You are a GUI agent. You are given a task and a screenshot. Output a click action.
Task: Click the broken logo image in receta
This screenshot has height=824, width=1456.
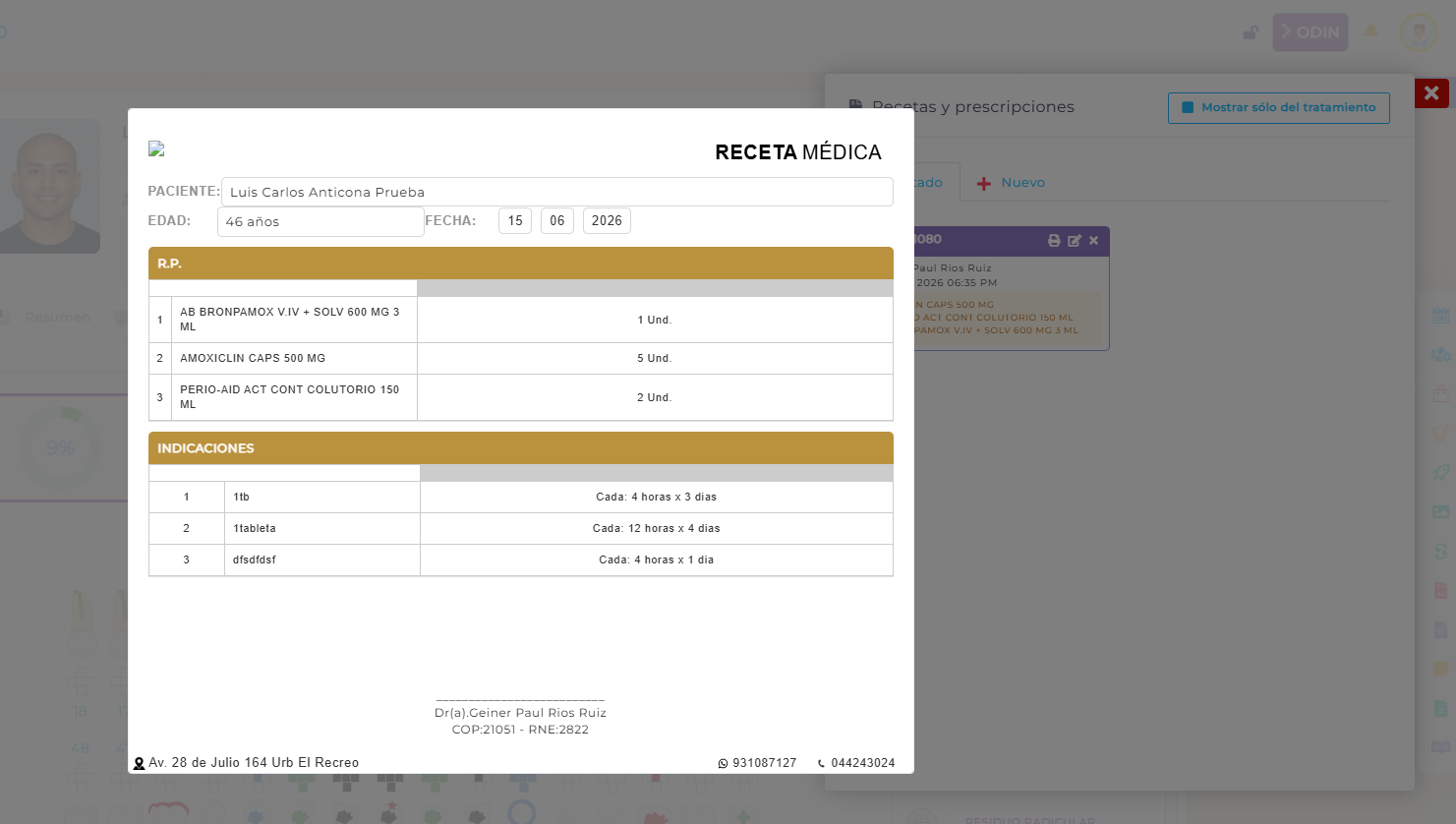pyautogui.click(x=156, y=148)
